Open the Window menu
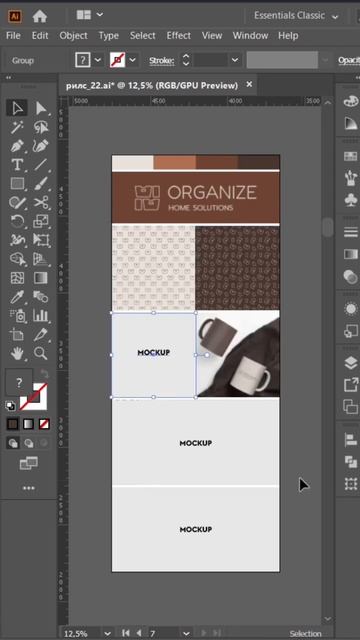 250,36
